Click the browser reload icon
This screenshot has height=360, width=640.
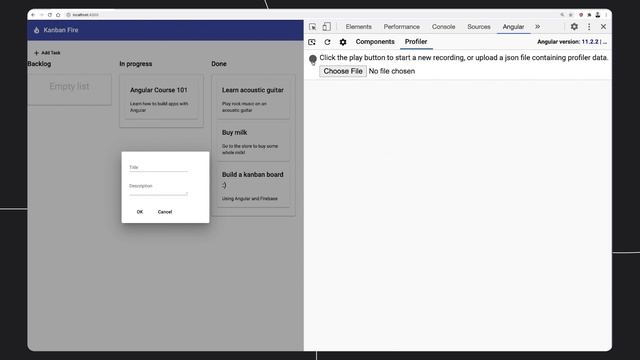pyautogui.click(x=50, y=15)
